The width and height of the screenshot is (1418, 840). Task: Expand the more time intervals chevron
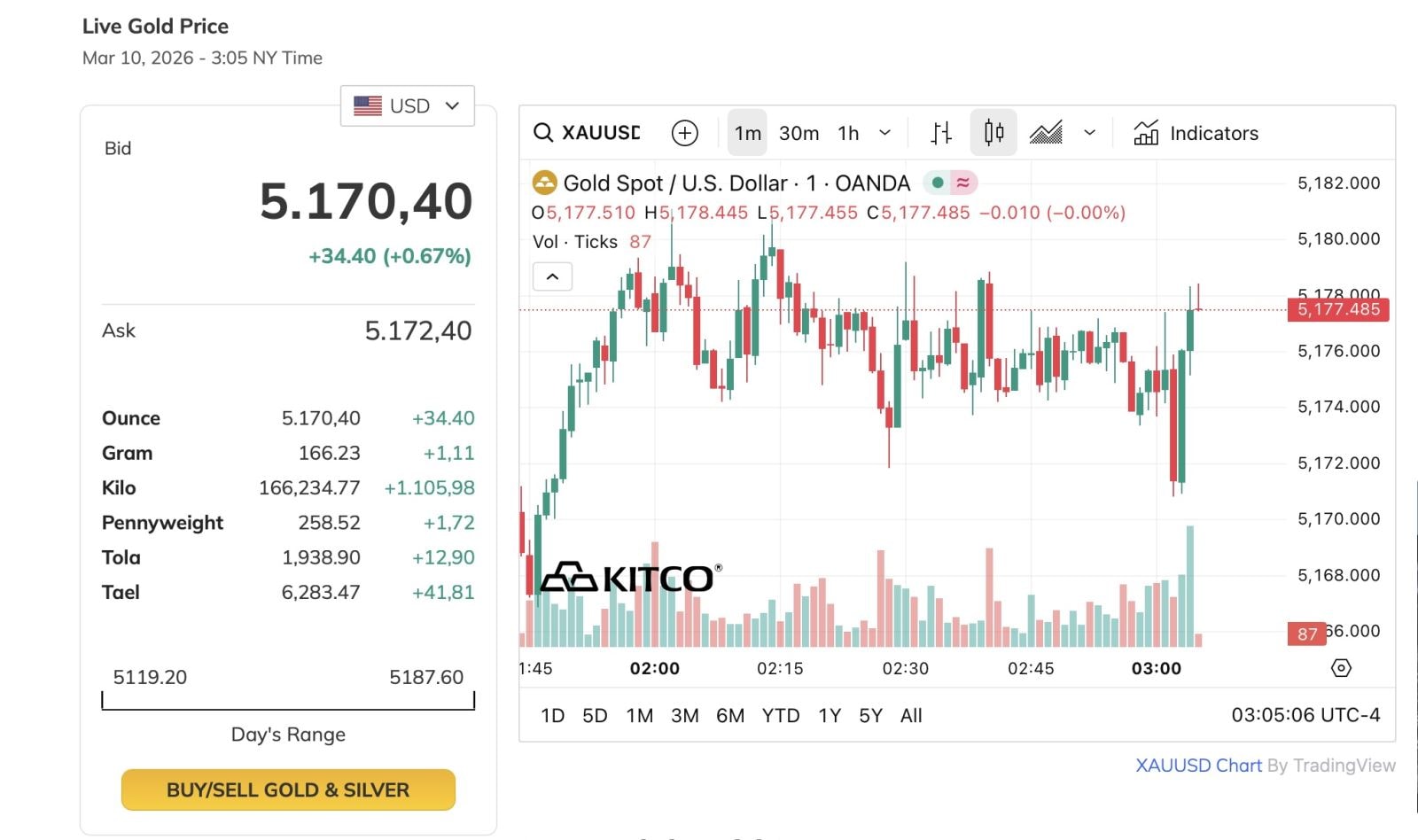click(884, 133)
